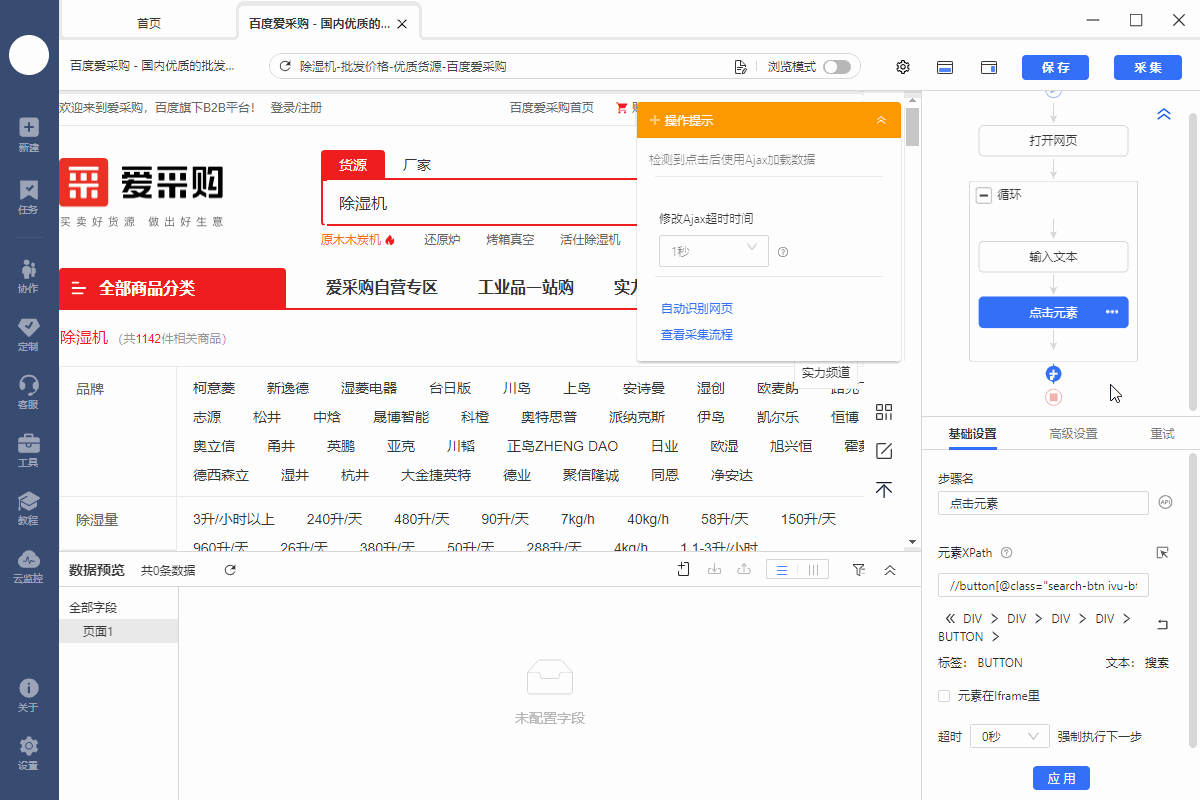Click the feedback edit icon on webpage
The width and height of the screenshot is (1200, 800).
(884, 451)
